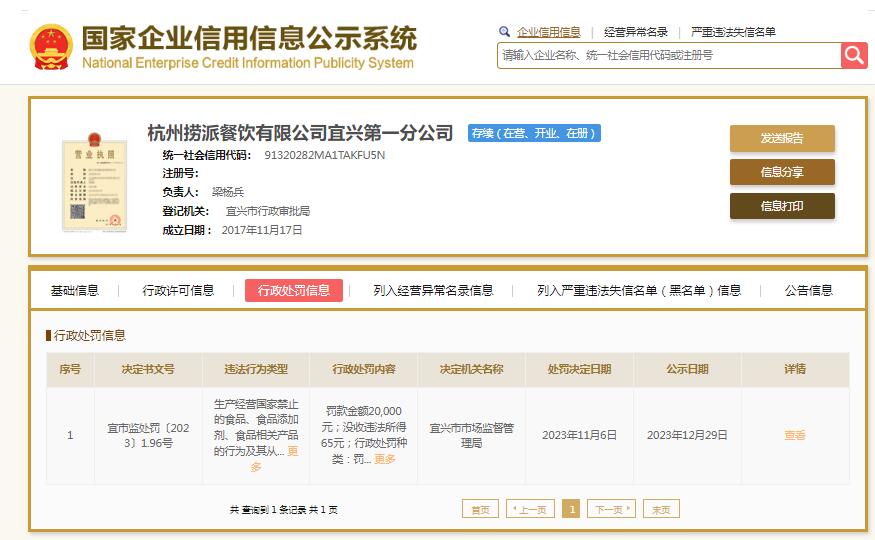Switch to the 列入经营异常名录信息 tab
875x540 pixels.
433,291
